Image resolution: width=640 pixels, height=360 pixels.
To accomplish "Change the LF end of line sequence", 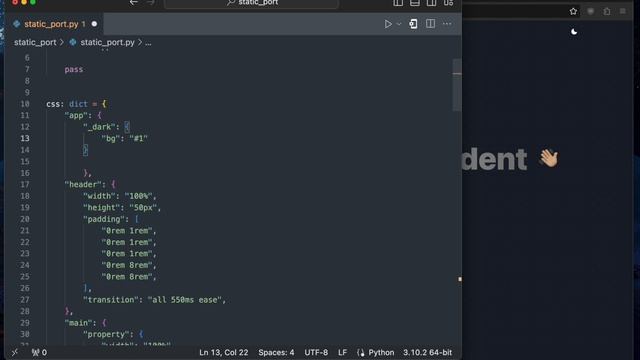I will (x=342, y=353).
